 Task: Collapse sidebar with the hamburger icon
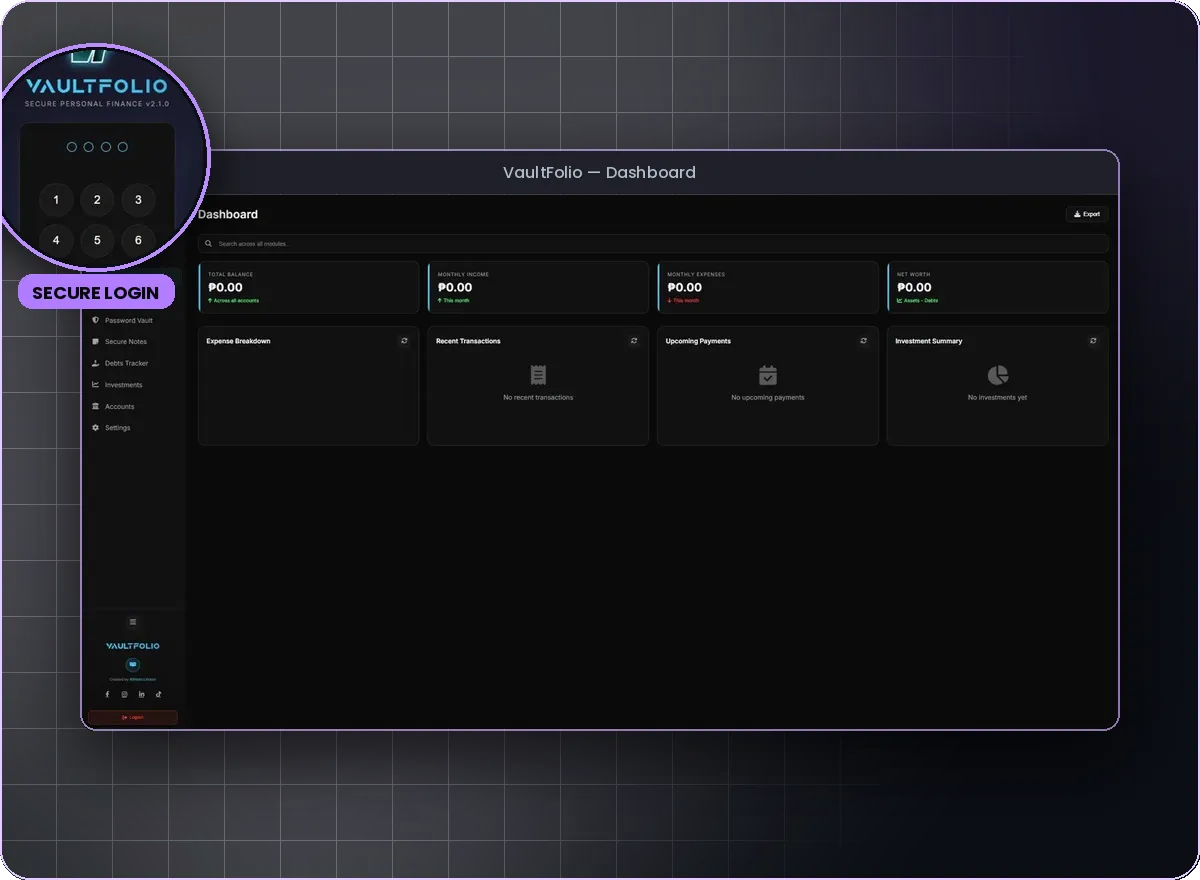pos(133,622)
